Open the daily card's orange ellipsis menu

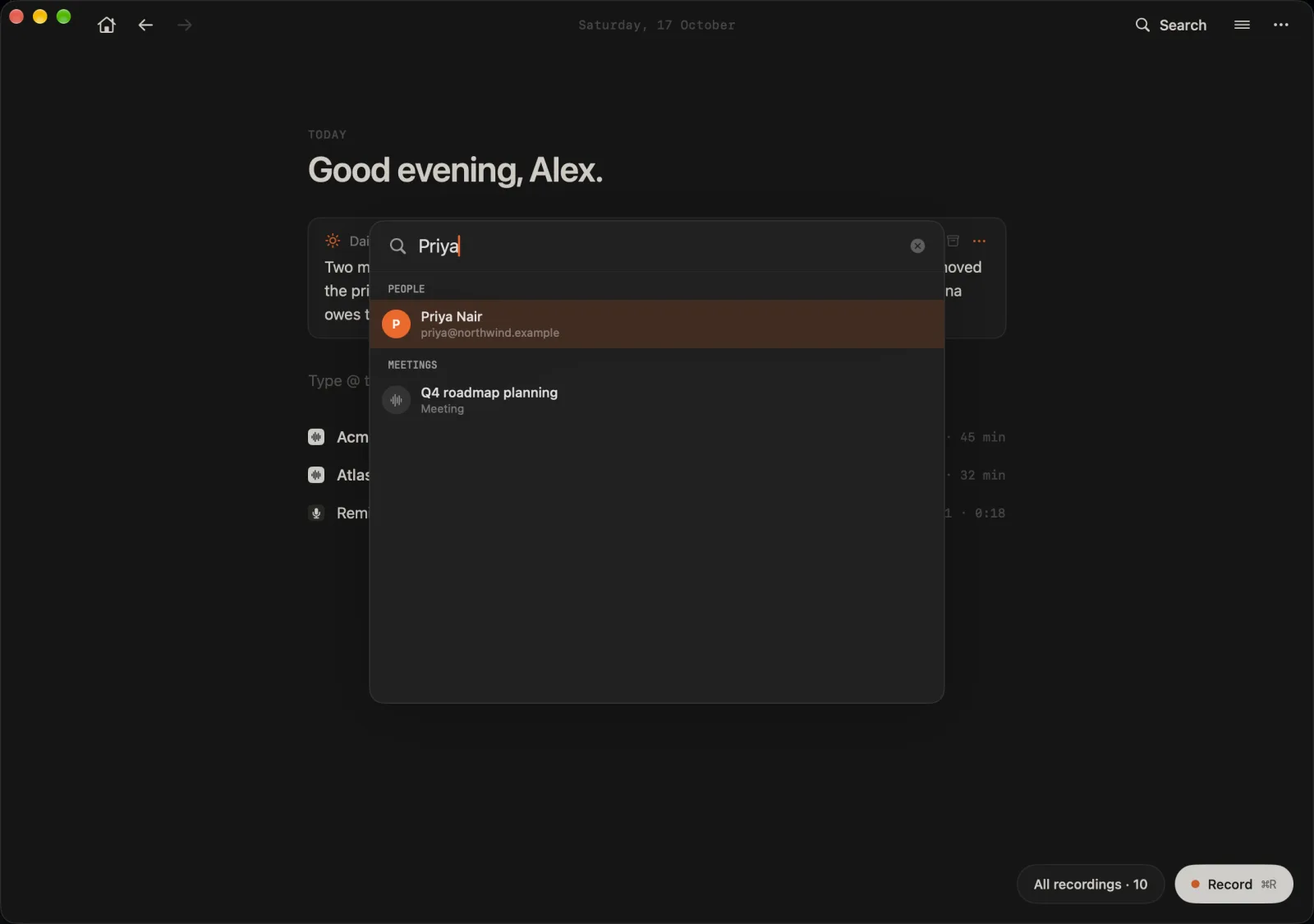pos(979,241)
